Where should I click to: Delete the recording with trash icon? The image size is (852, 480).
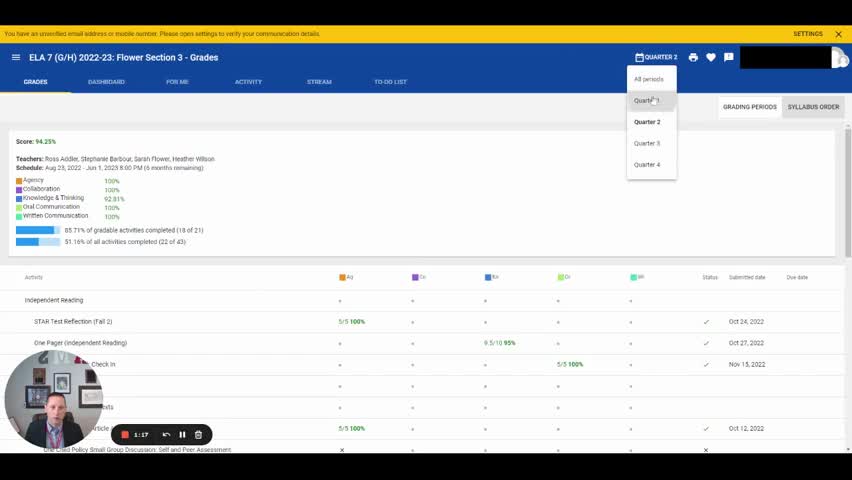198,435
